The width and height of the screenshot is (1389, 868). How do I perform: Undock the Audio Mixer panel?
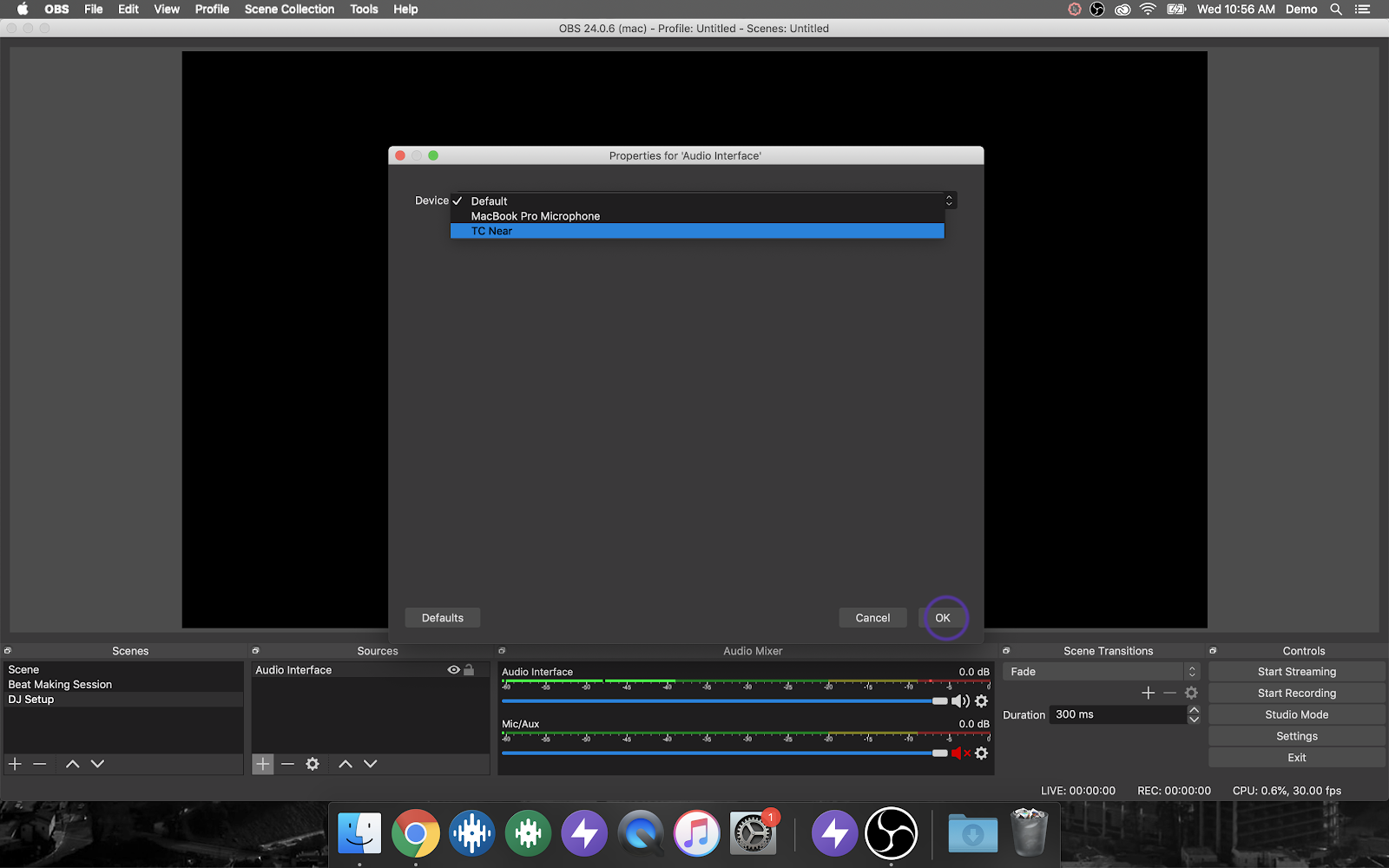[x=502, y=651]
